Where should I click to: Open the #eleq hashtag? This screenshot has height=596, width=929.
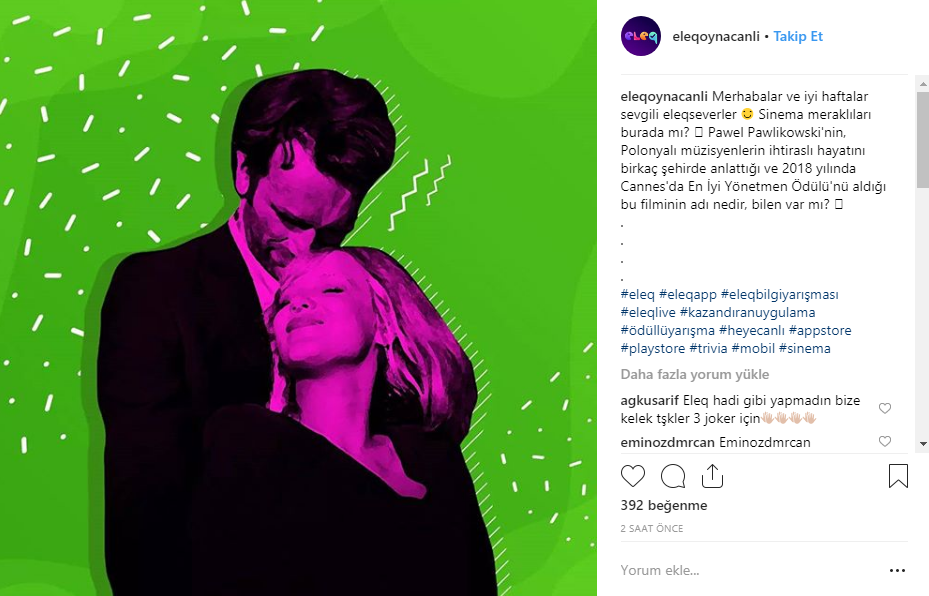(638, 293)
